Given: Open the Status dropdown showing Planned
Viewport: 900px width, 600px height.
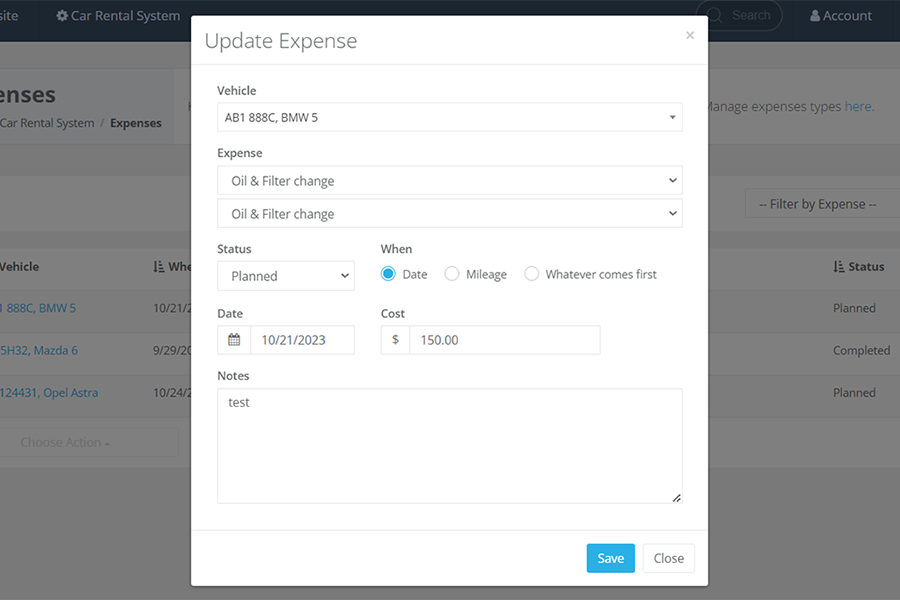Looking at the screenshot, I should tap(285, 276).
